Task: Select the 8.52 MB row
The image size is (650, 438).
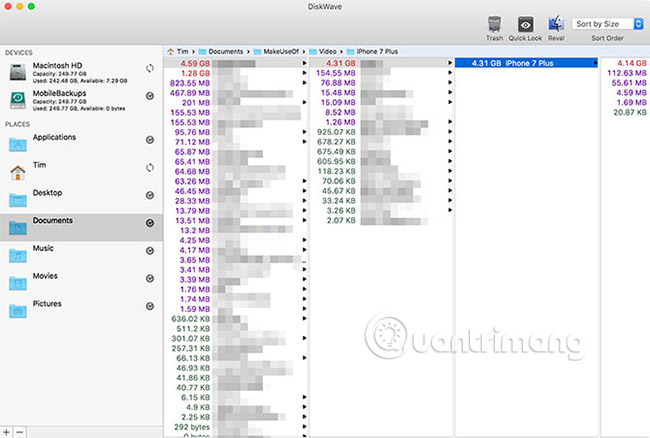Action: pyautogui.click(x=381, y=112)
